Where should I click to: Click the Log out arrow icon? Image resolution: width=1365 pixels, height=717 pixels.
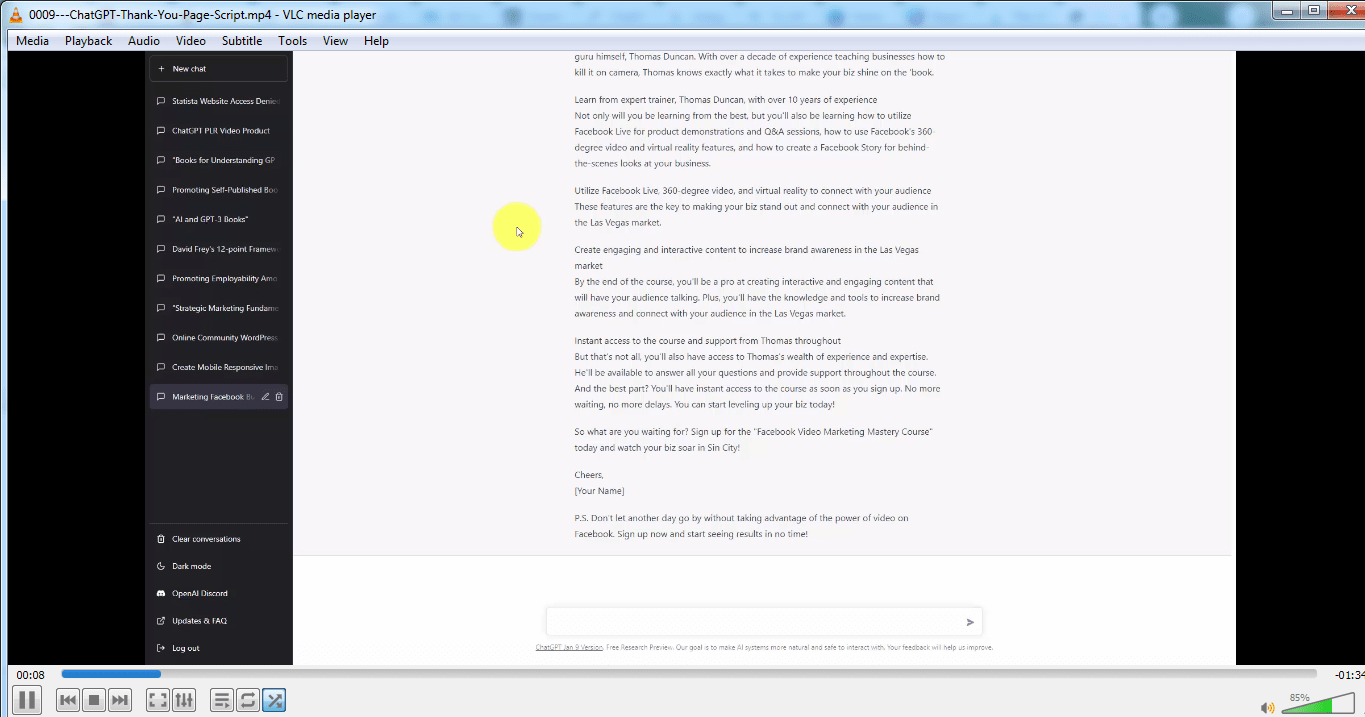click(x=161, y=648)
